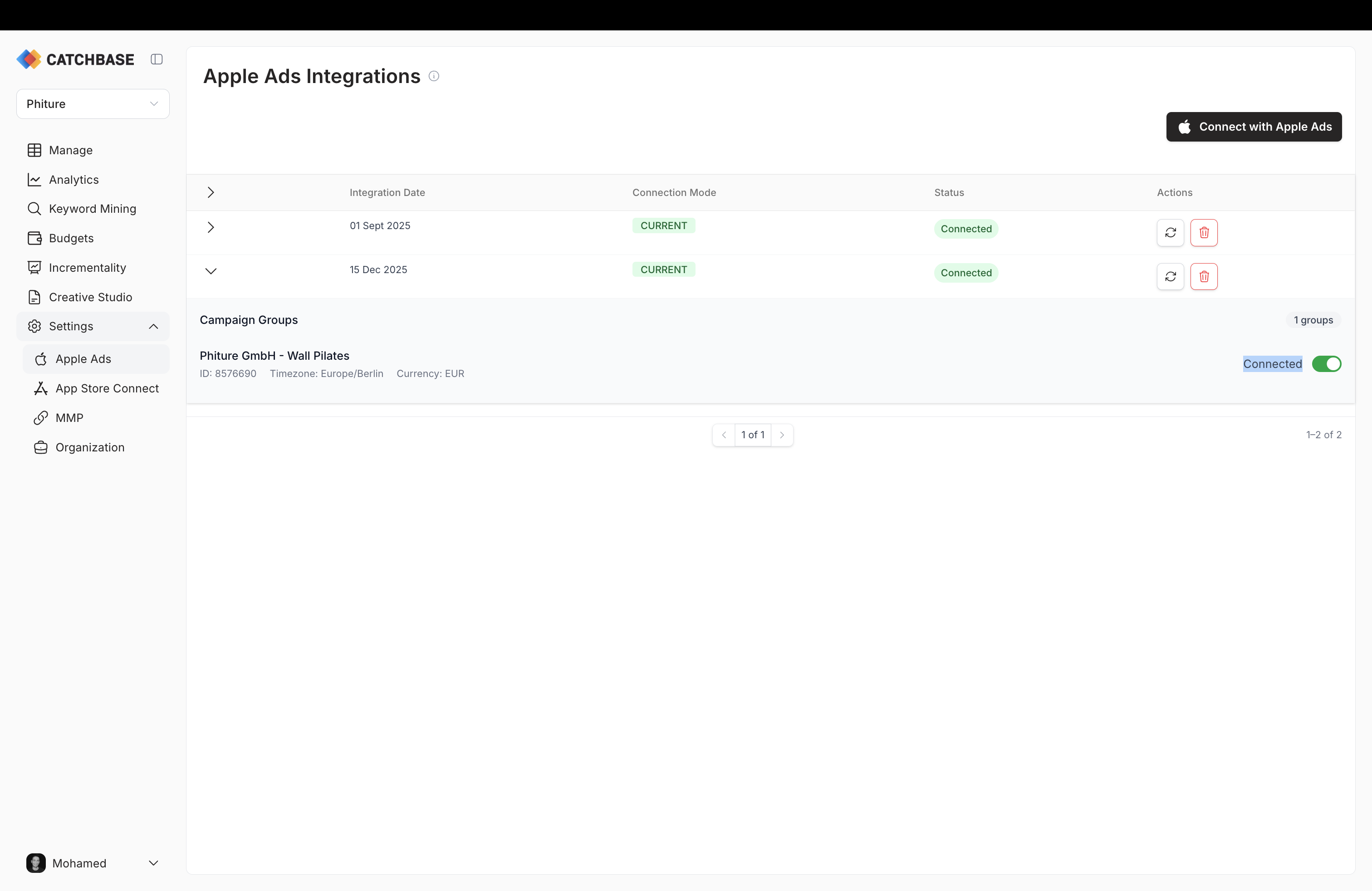The height and width of the screenshot is (891, 1372).
Task: Open Creative Studio from the sidebar
Action: (90, 297)
